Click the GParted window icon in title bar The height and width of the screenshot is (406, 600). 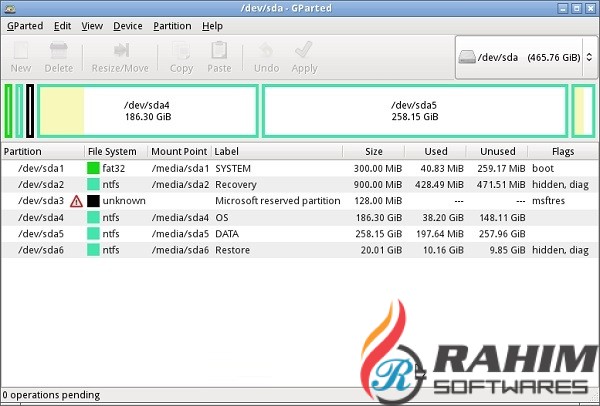click(x=10, y=8)
